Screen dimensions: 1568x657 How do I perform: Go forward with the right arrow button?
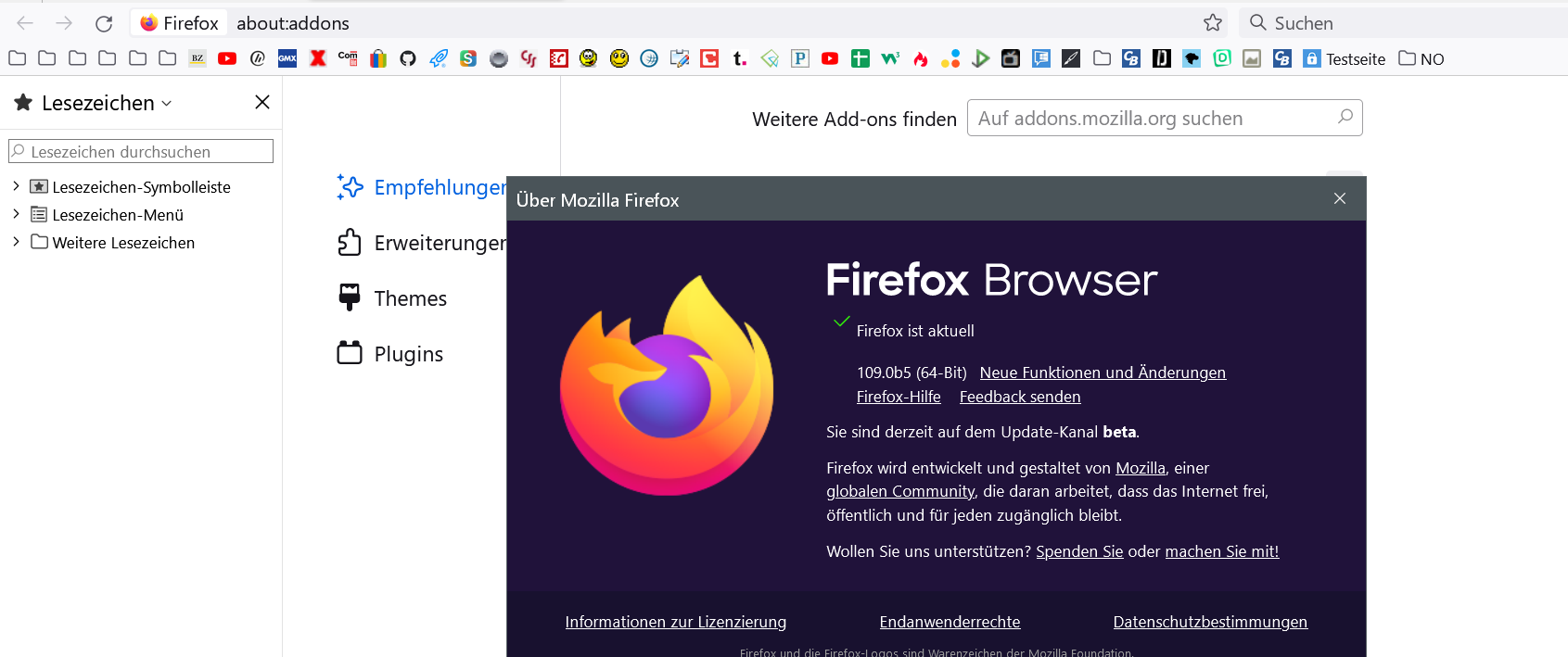coord(64,23)
